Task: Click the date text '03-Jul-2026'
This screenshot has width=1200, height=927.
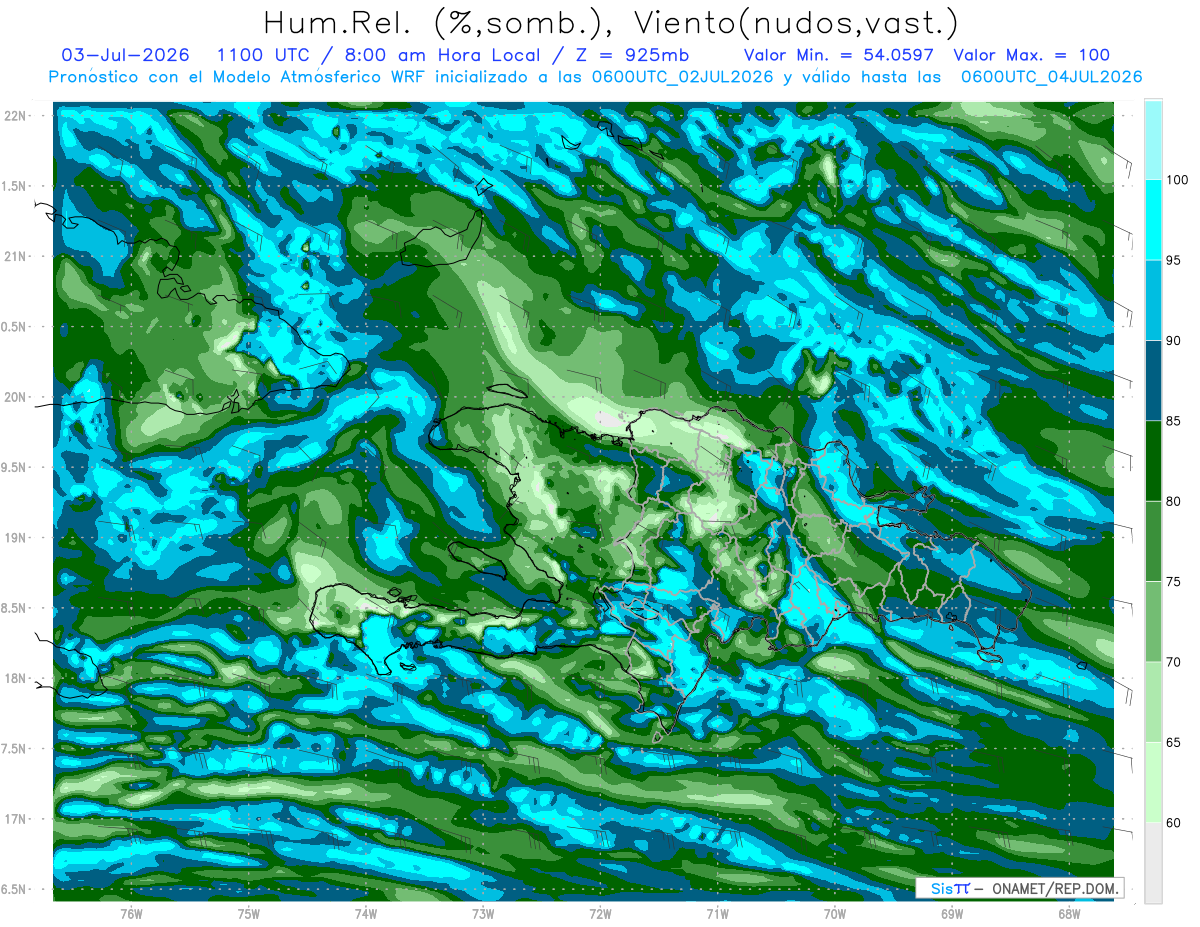Action: (x=123, y=55)
